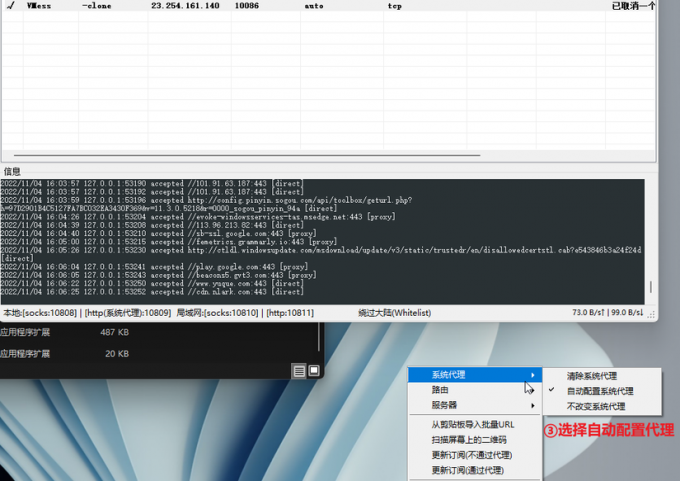Select 自动配置系统代理 option

(x=600, y=391)
